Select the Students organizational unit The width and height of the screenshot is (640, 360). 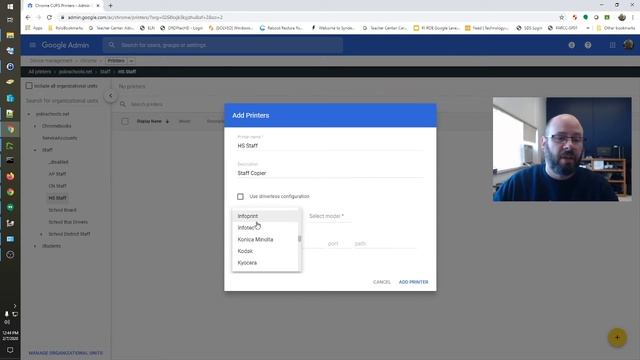pyautogui.click(x=51, y=246)
